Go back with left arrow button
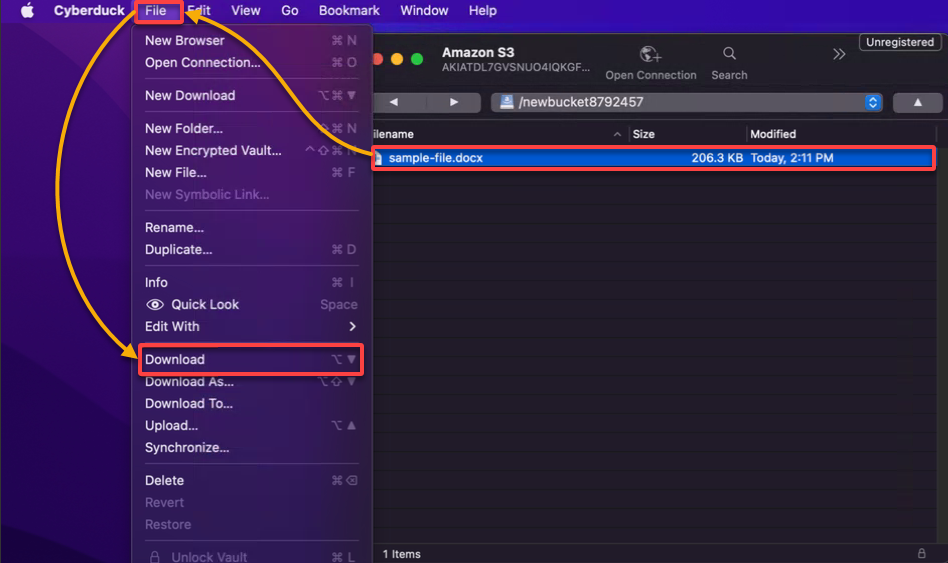The height and width of the screenshot is (563, 948). (x=394, y=102)
